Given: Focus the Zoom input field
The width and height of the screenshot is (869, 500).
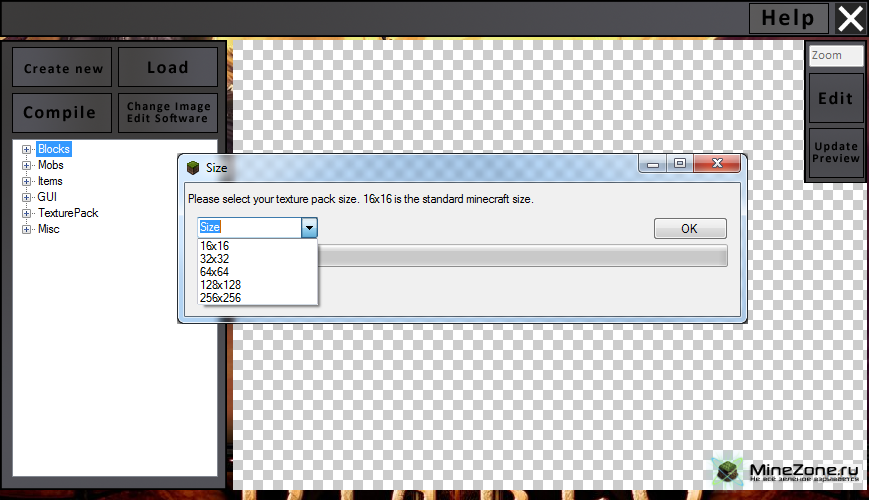Looking at the screenshot, I should [x=835, y=56].
